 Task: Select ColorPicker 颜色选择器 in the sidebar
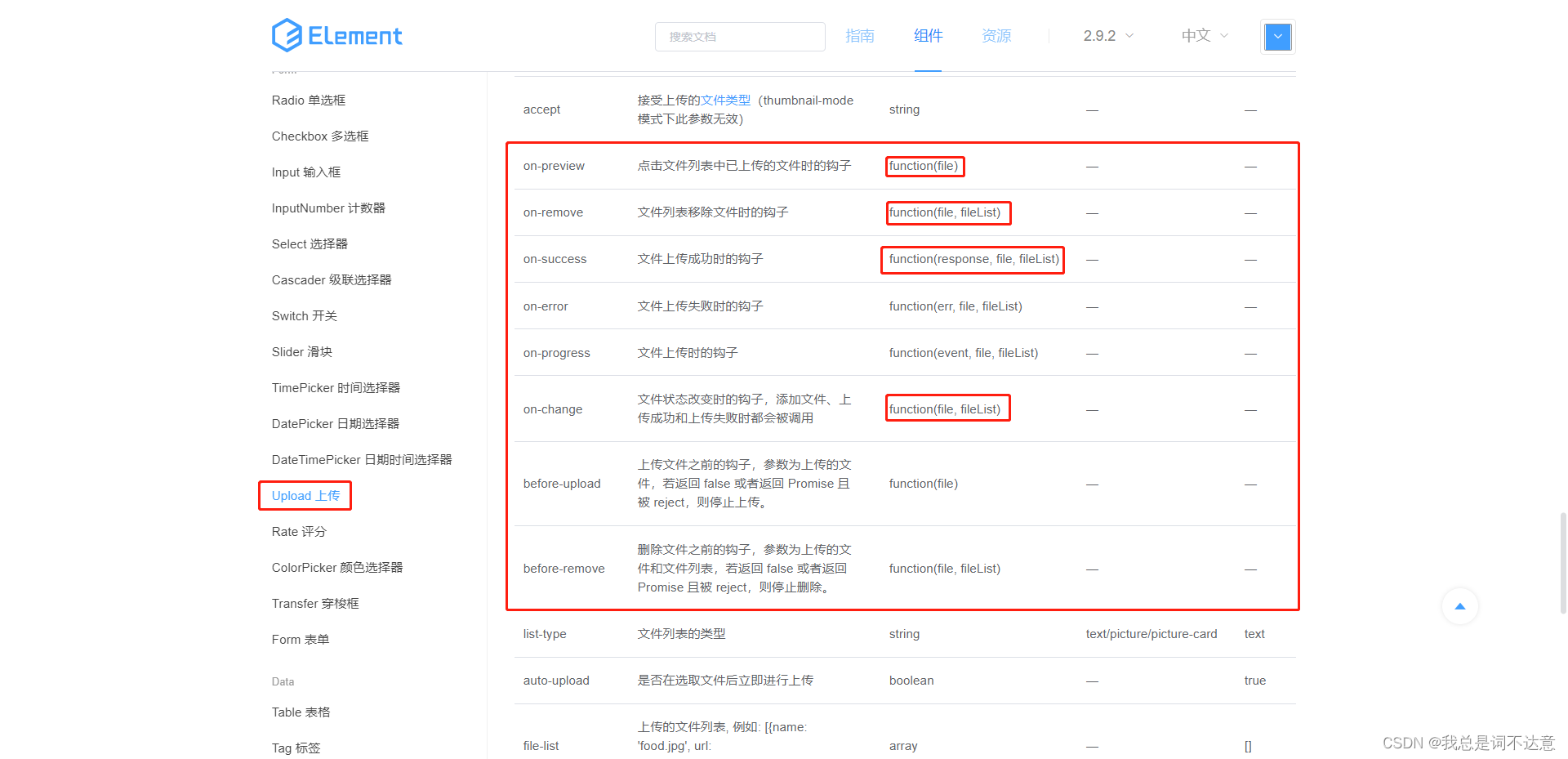pos(336,567)
